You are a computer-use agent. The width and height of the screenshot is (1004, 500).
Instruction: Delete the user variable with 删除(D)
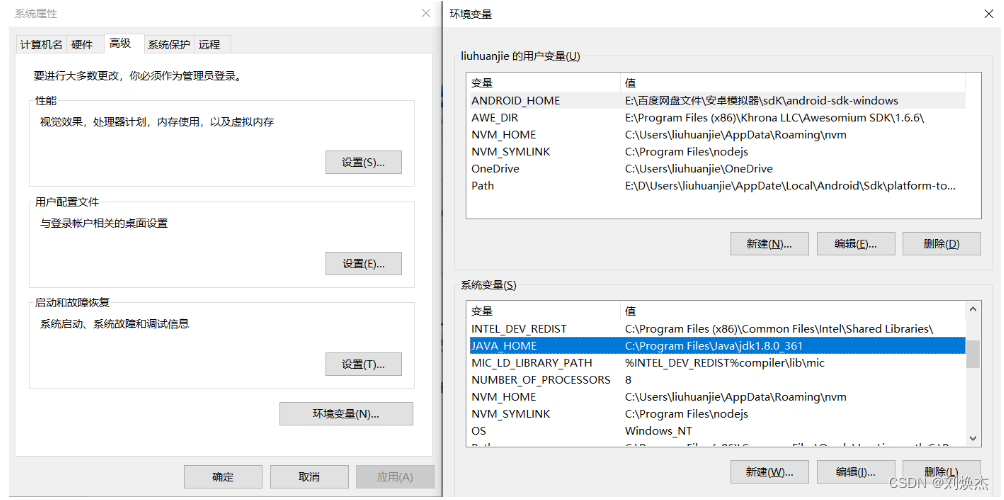point(941,244)
